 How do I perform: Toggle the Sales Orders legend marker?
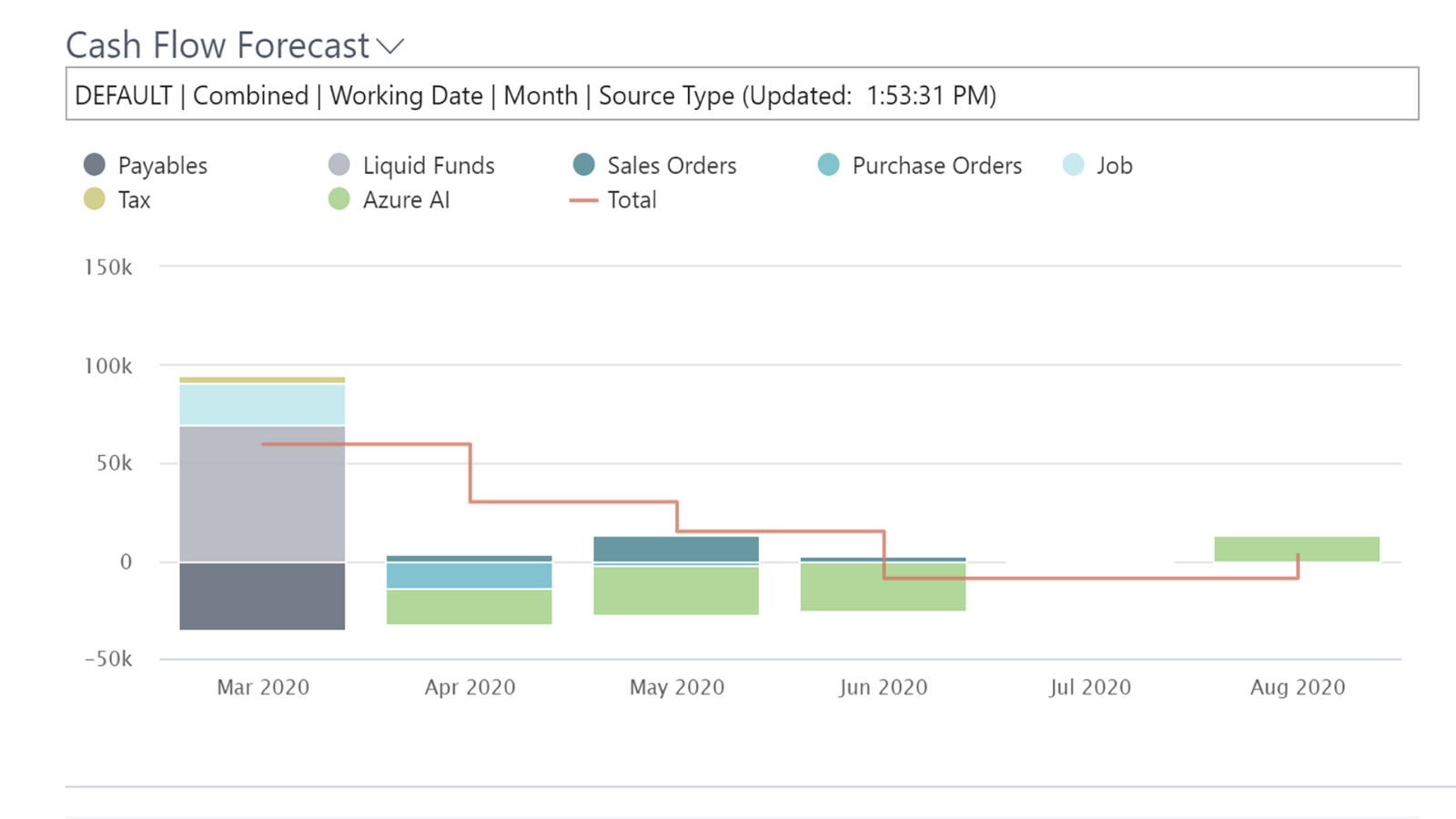point(584,165)
